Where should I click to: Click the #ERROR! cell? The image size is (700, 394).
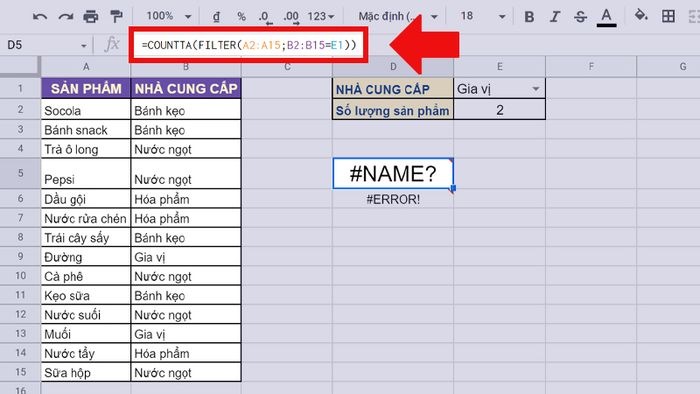[x=393, y=199]
